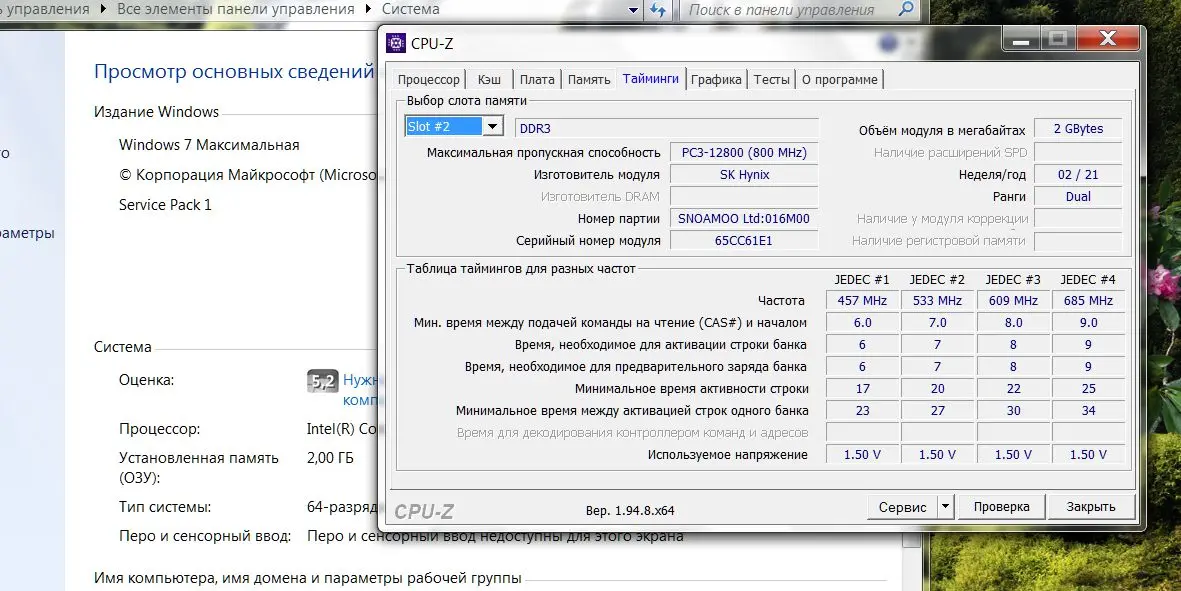Click the Control Panel search field
The height and width of the screenshot is (591, 1181).
pyautogui.click(x=789, y=10)
